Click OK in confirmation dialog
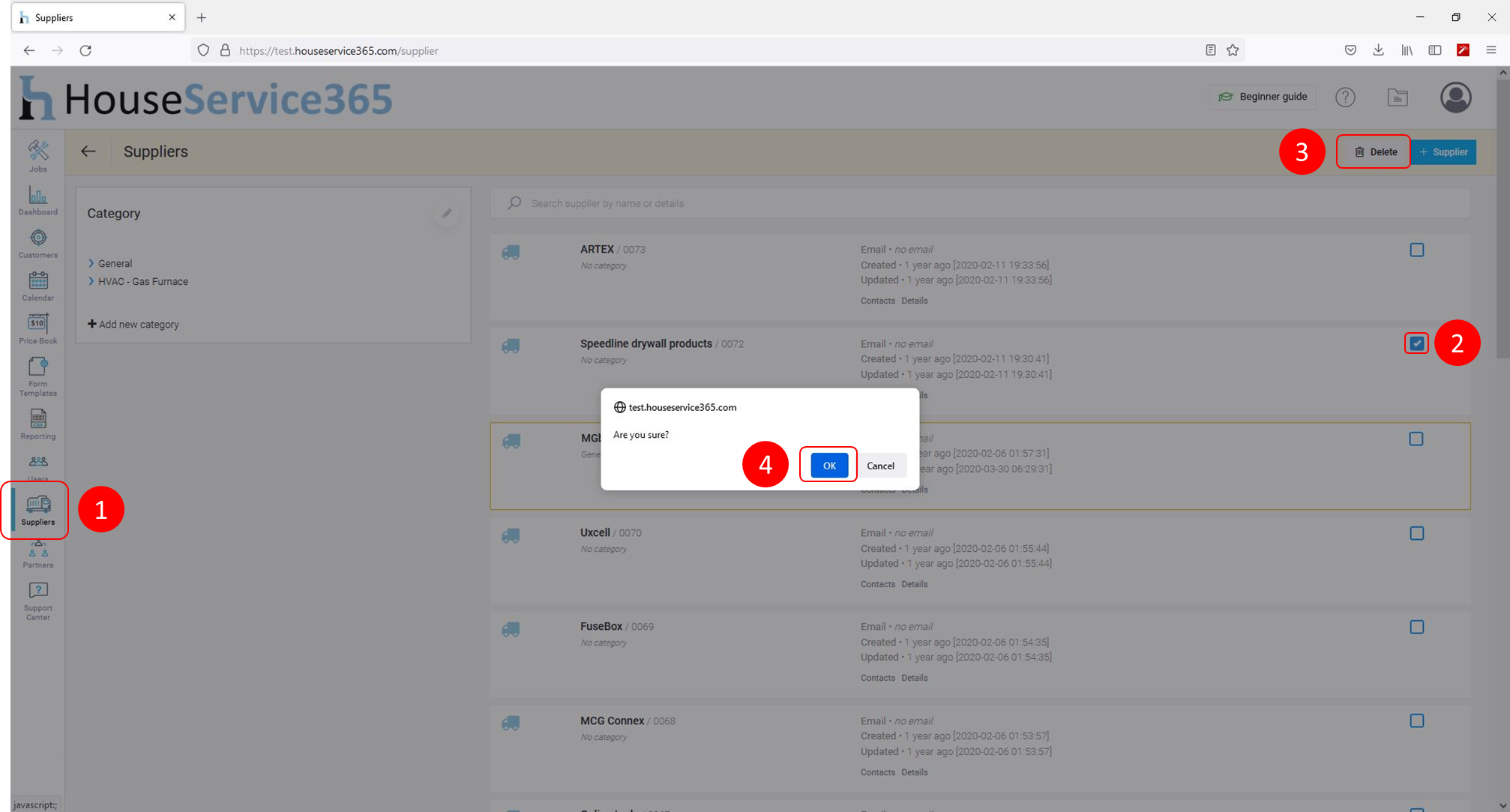Screen dimensions: 1510x812 point(828,466)
